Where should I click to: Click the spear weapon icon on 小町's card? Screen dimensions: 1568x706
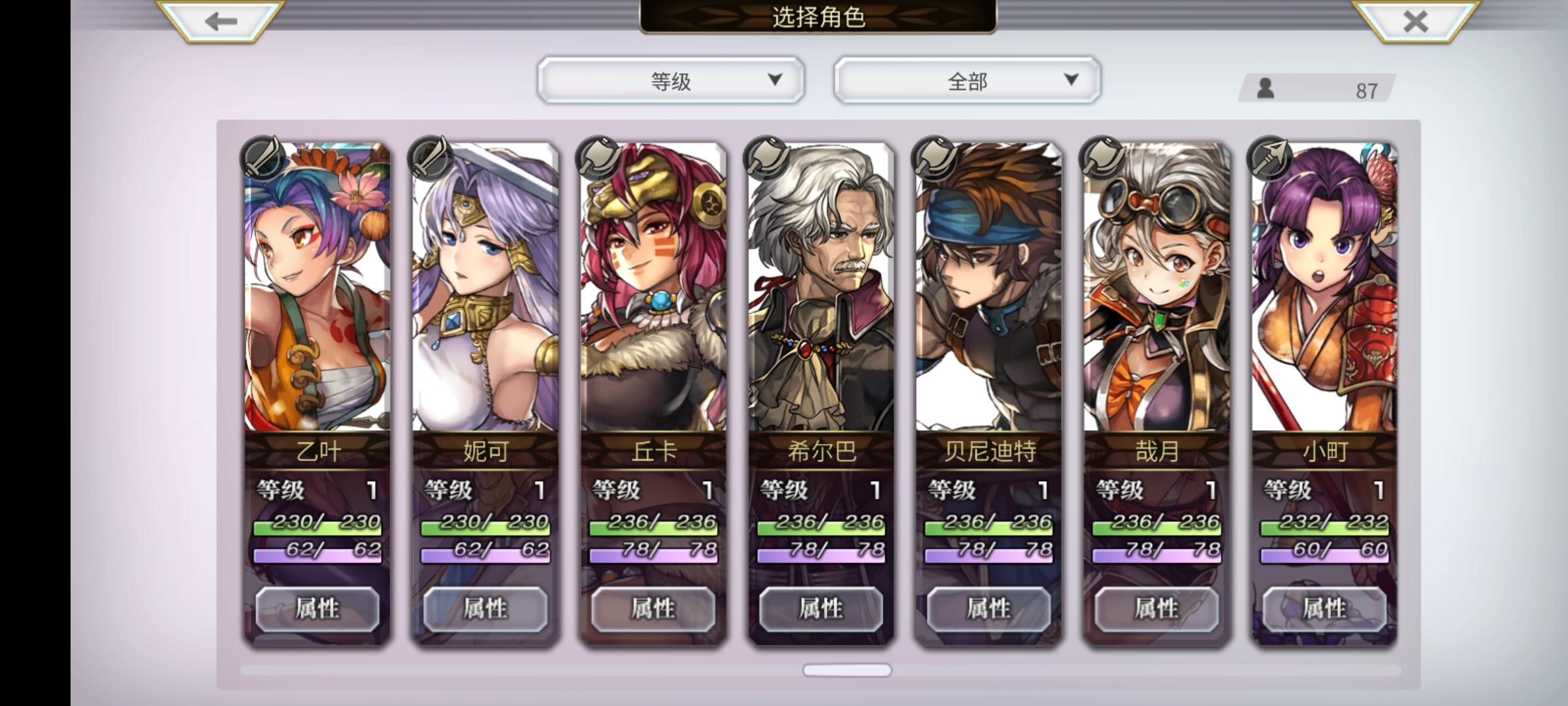click(x=1269, y=158)
